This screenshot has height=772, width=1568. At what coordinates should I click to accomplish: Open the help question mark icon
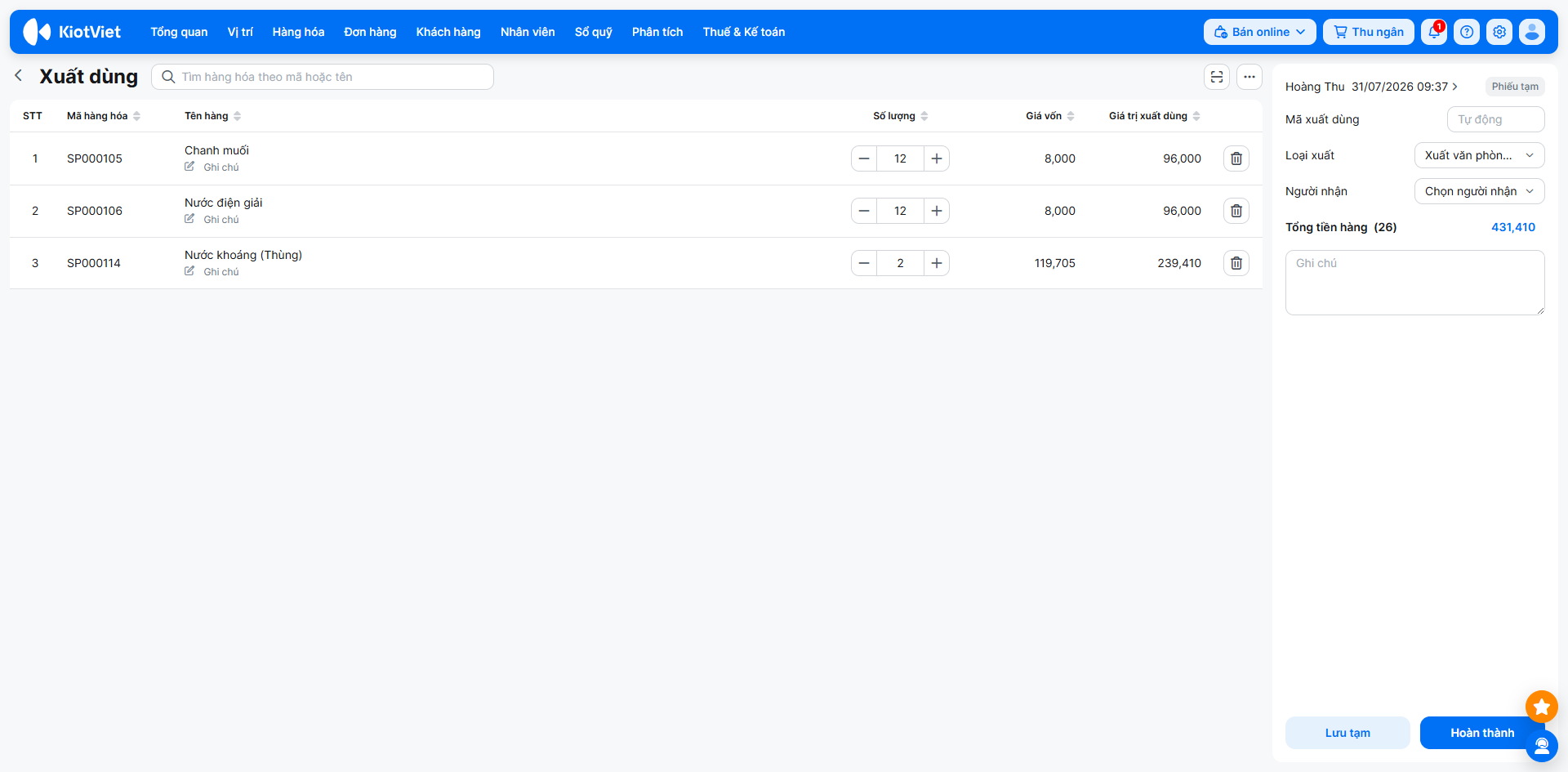tap(1467, 32)
